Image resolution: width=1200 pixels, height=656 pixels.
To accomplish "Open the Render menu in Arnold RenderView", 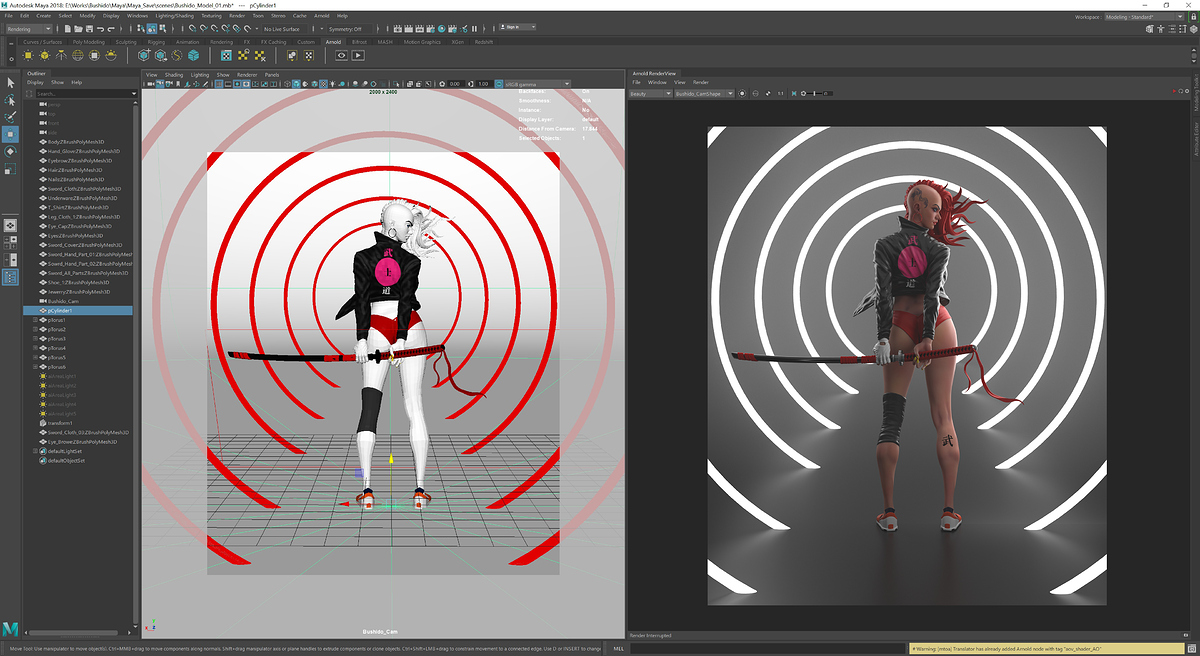I will coord(701,83).
